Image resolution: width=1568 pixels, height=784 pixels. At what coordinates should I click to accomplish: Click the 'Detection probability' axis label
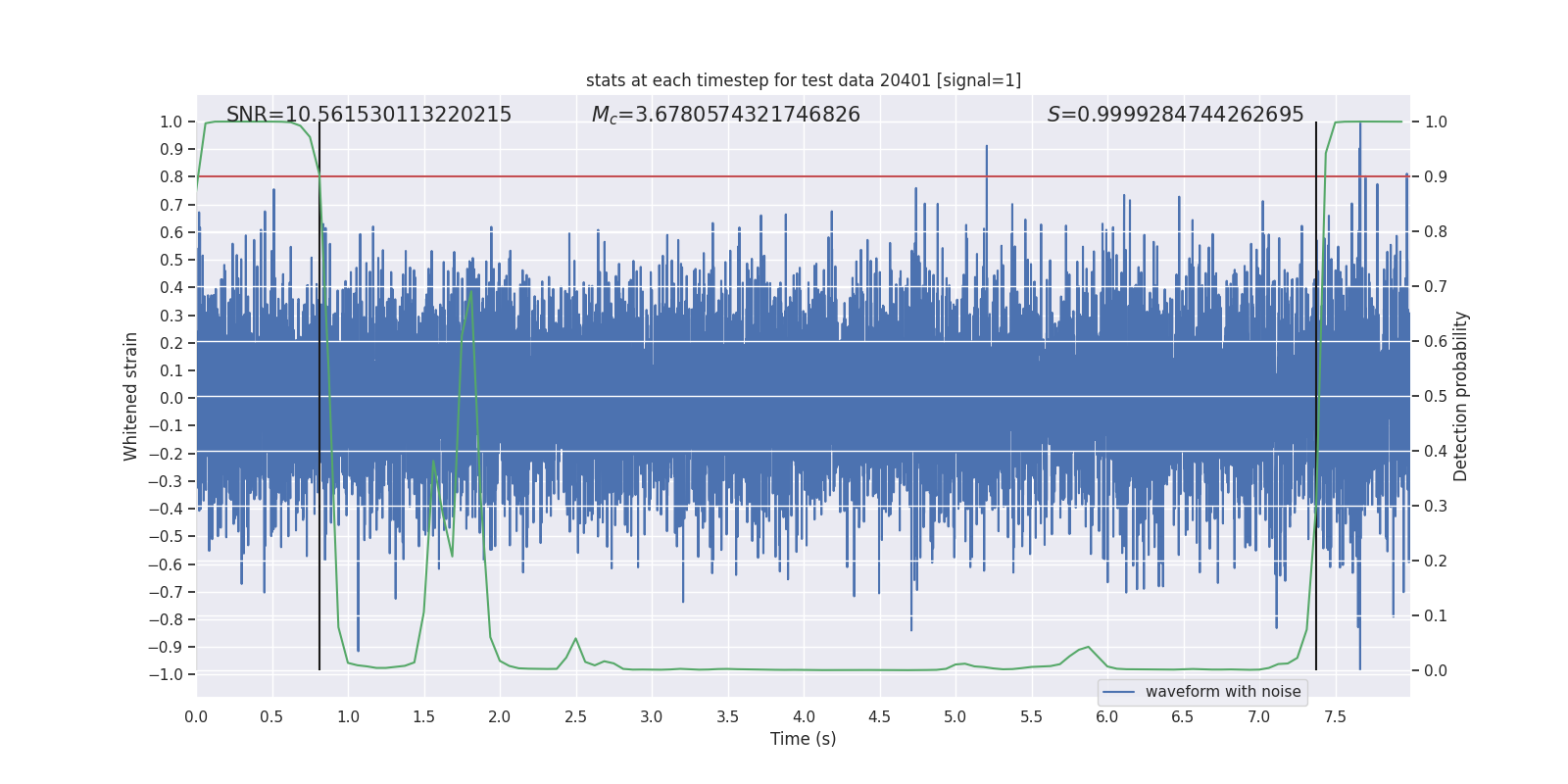tap(1460, 396)
